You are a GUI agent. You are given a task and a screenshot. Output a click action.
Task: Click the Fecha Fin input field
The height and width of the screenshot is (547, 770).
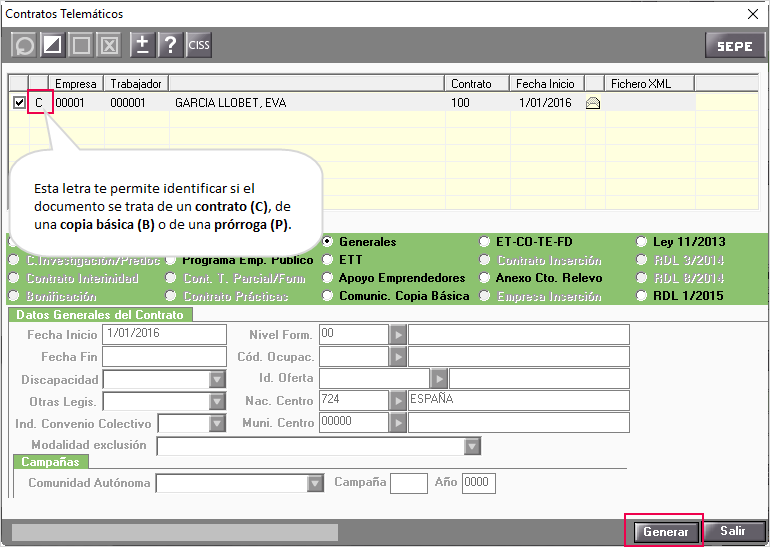click(x=165, y=356)
